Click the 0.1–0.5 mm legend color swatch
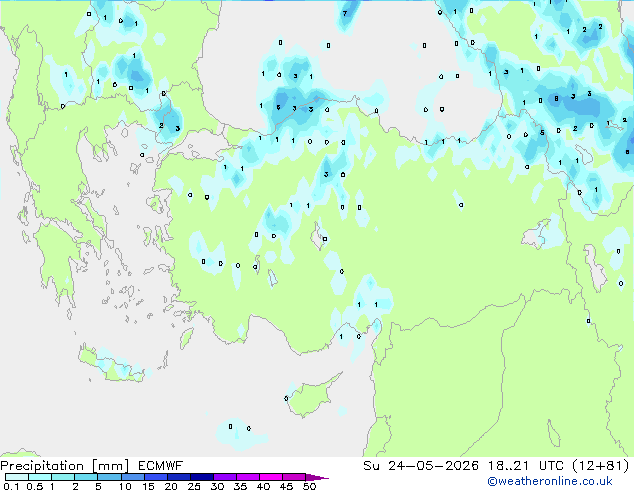Screen dimensions: 634x490 (17, 477)
